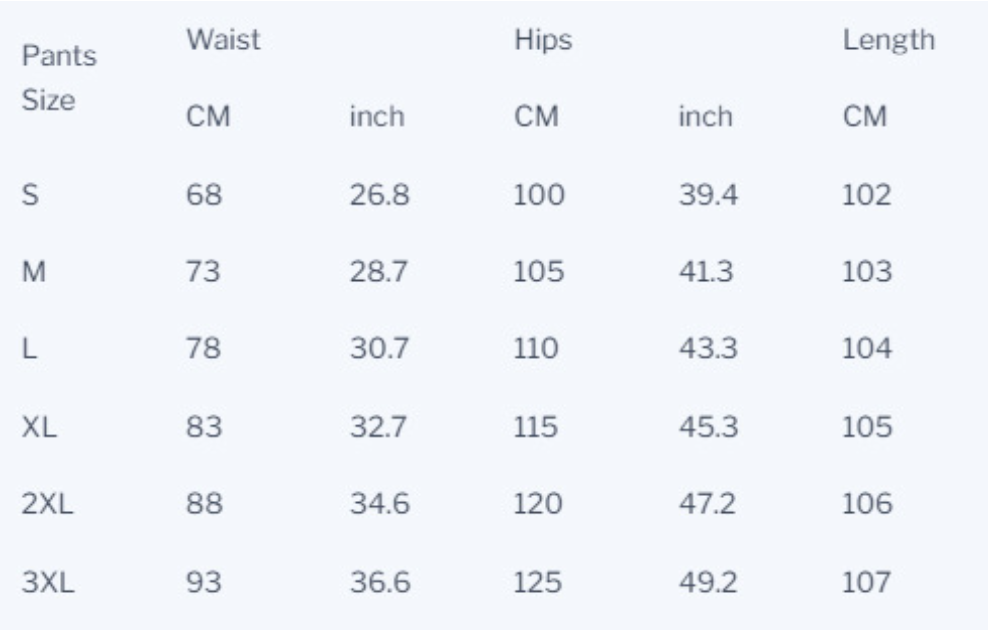This screenshot has height=630, width=990.
Task: Click waist inch value 36.6
Action: (x=380, y=582)
